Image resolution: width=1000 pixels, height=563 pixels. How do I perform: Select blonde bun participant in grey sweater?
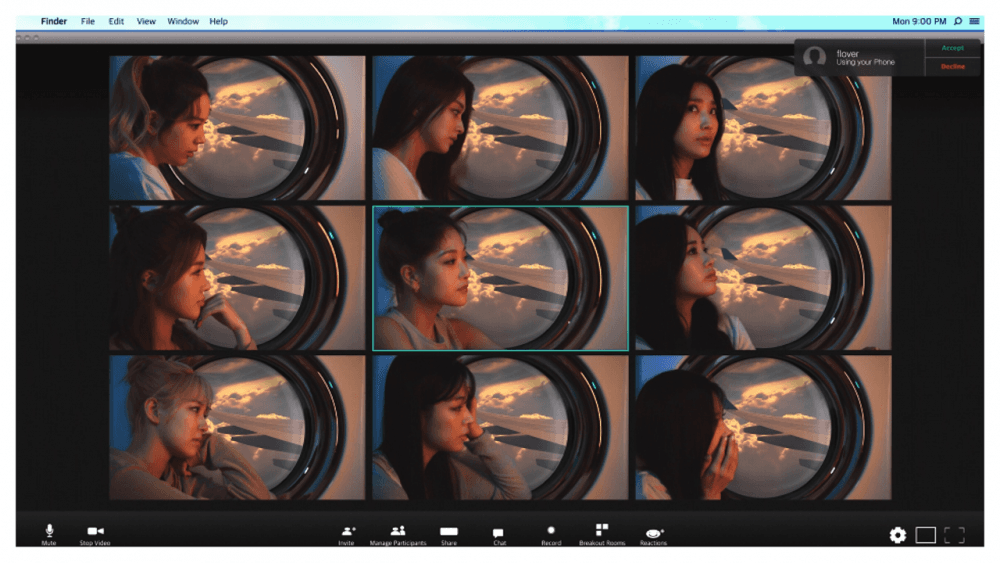(237, 427)
